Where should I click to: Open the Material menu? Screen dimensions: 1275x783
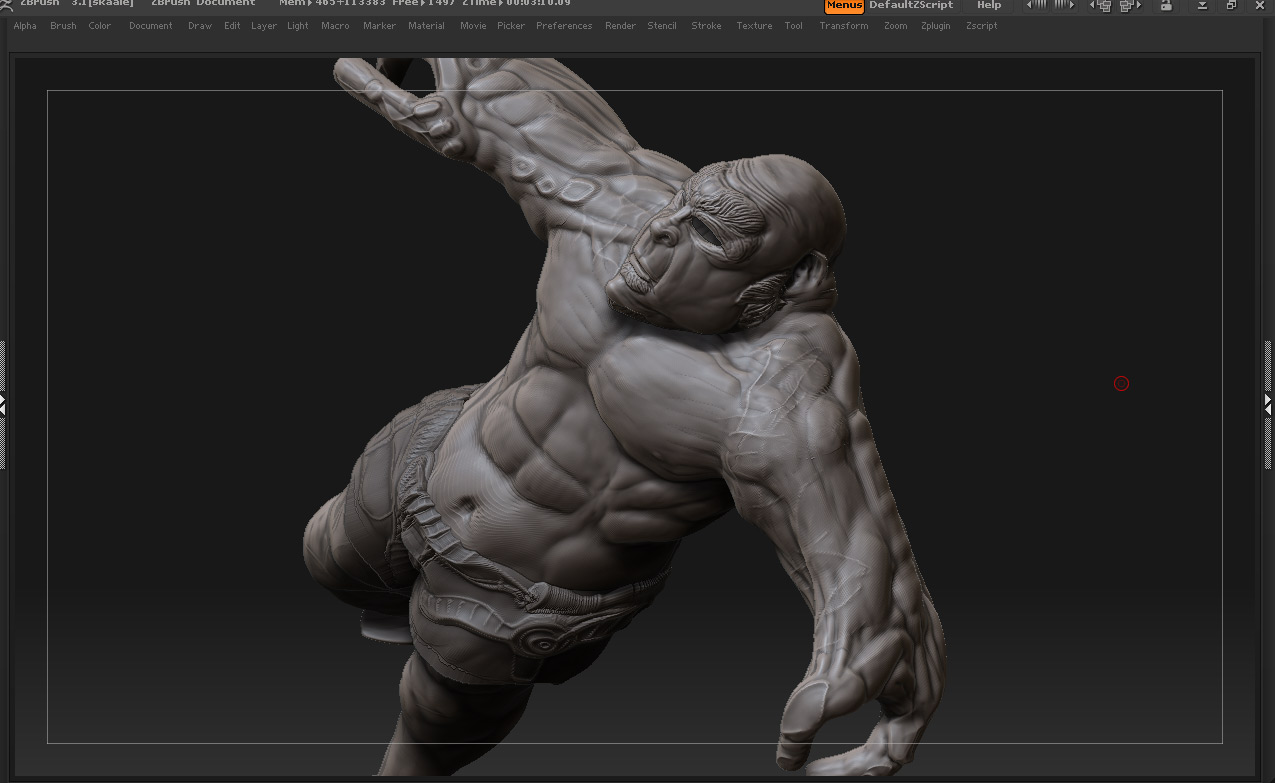426,26
